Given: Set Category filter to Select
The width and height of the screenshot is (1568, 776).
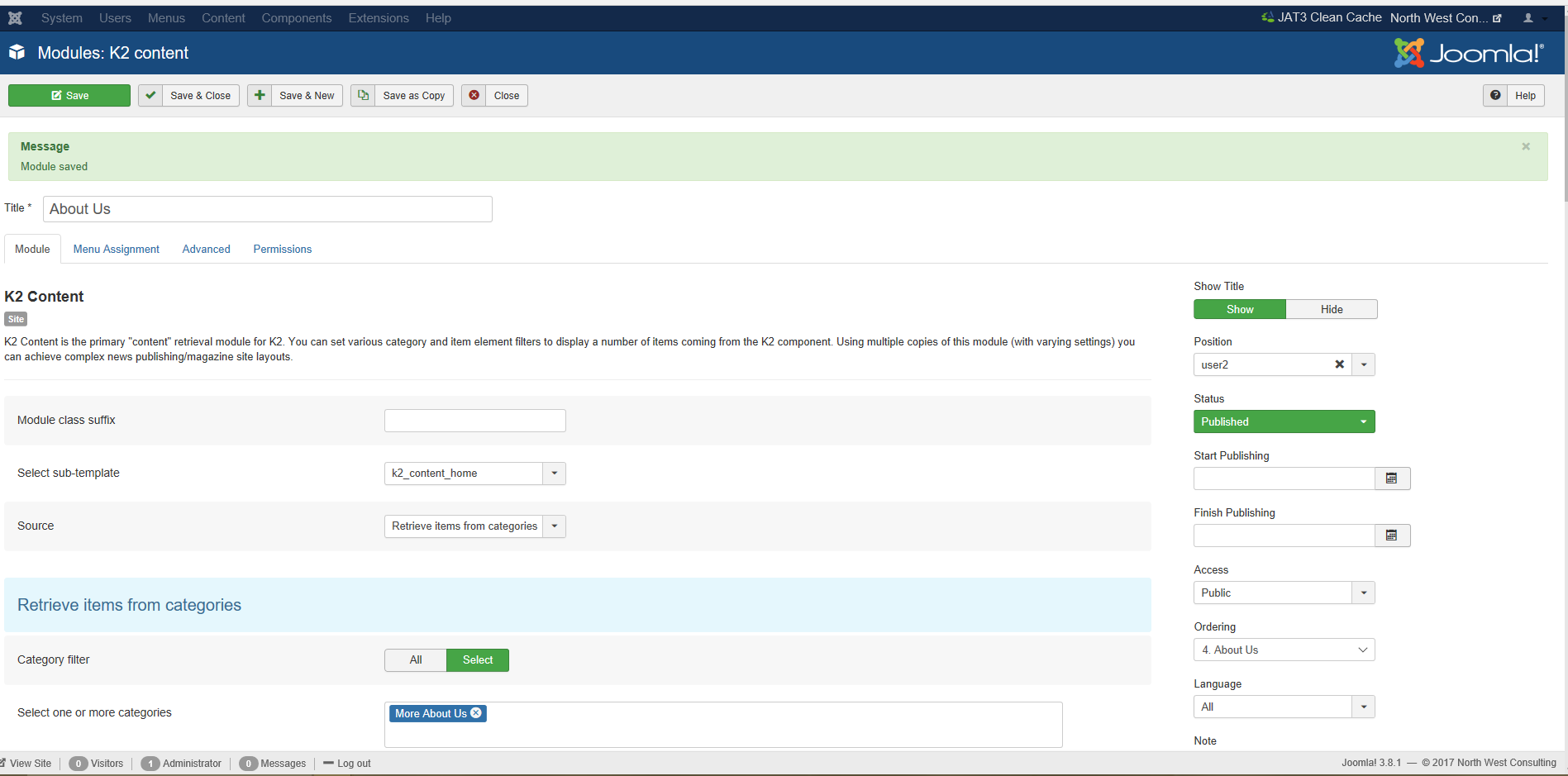Looking at the screenshot, I should [x=478, y=660].
